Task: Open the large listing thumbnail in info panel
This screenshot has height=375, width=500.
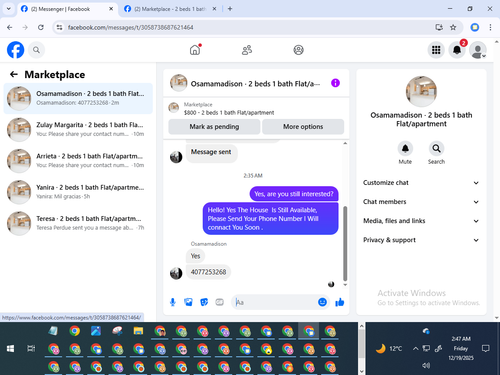Action: 421,91
